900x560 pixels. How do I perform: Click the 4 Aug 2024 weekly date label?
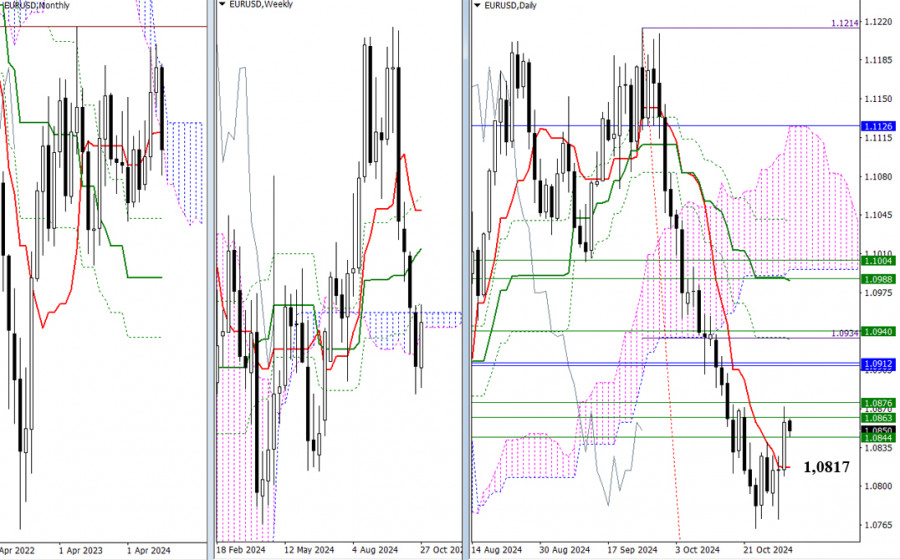tap(375, 550)
